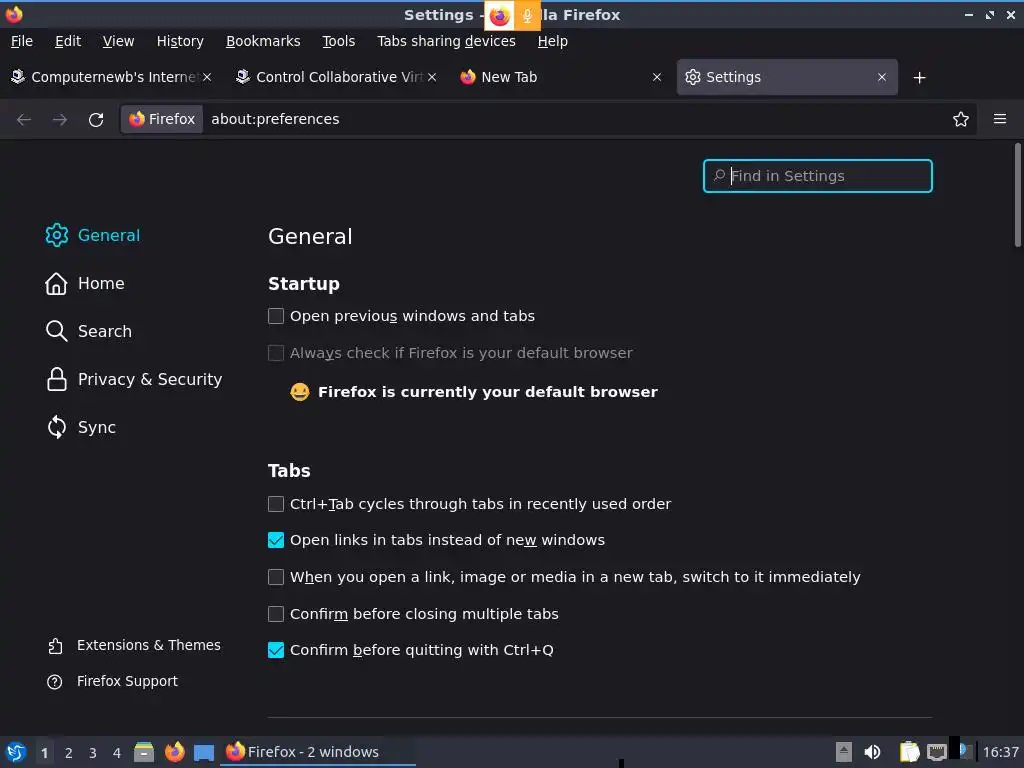This screenshot has width=1024, height=768.
Task: Open a new tab with the plus button
Action: point(920,78)
